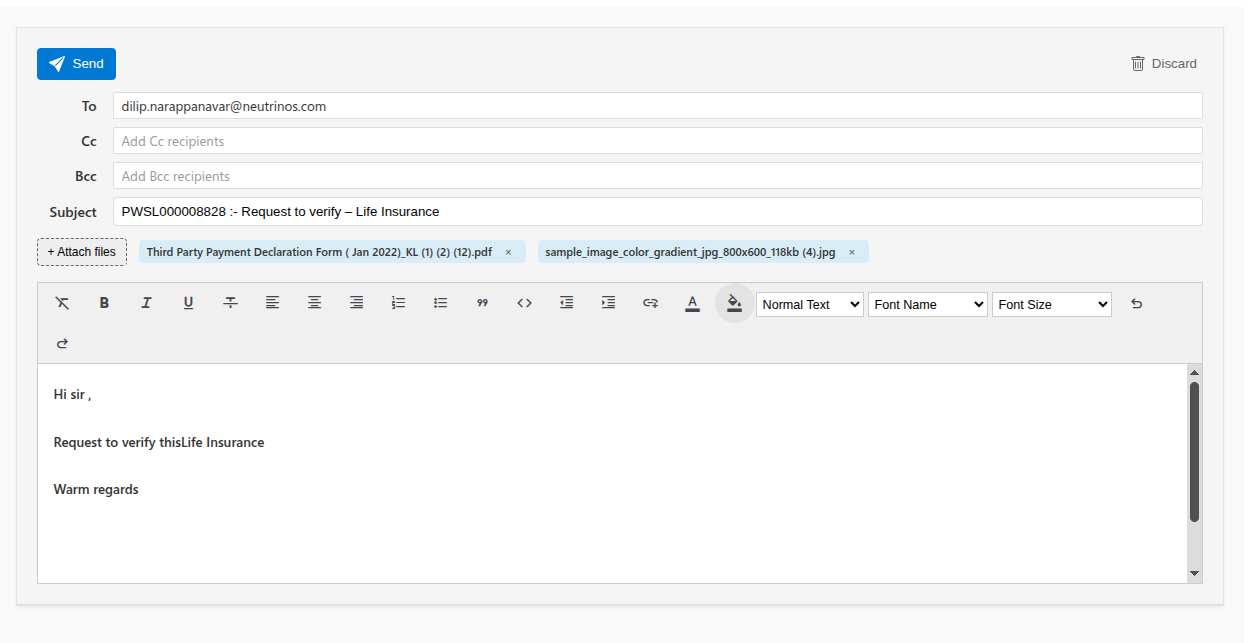
Task: Open the Normal Text style dropdown
Action: click(809, 304)
